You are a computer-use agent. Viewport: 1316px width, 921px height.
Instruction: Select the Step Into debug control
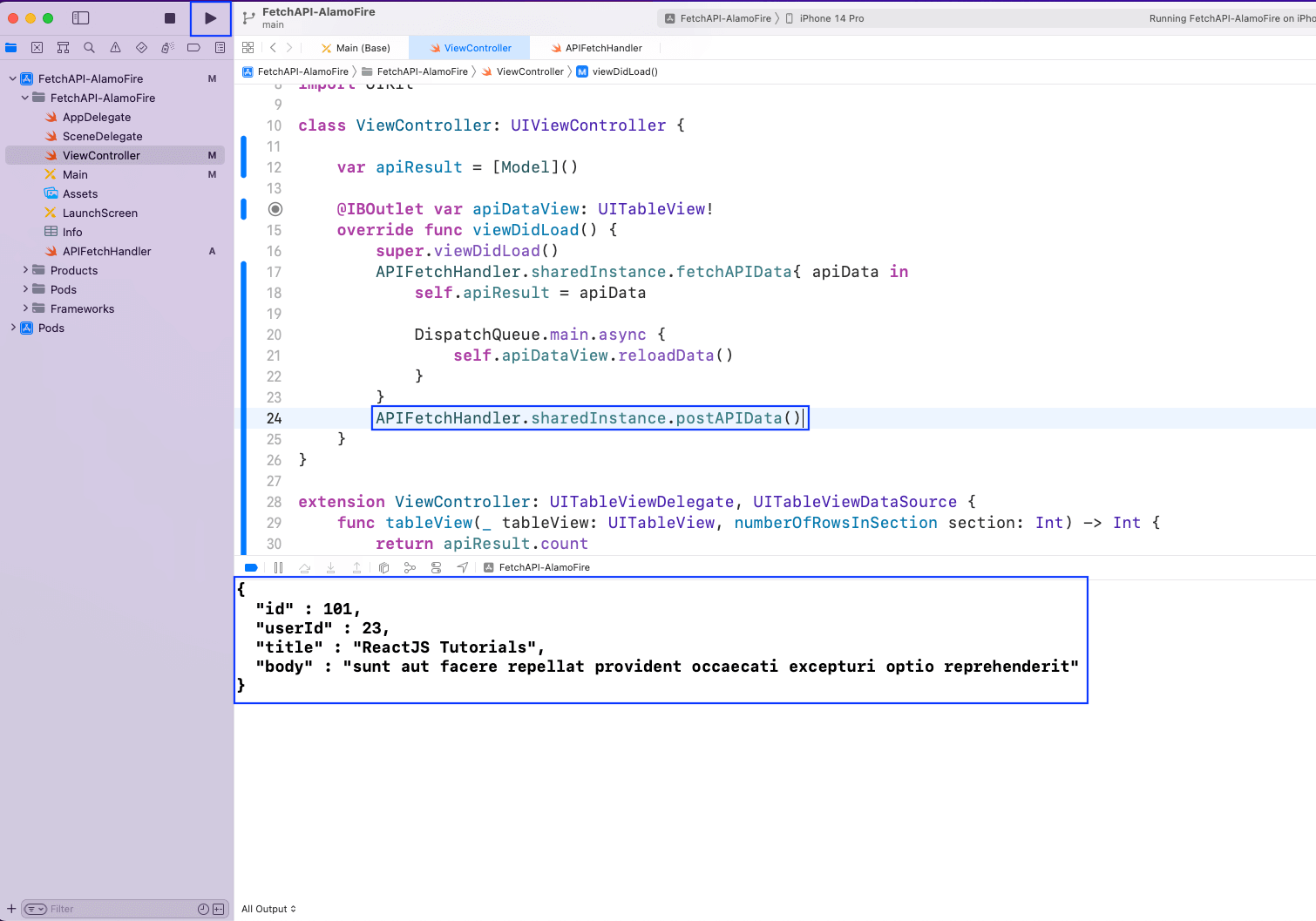[331, 567]
